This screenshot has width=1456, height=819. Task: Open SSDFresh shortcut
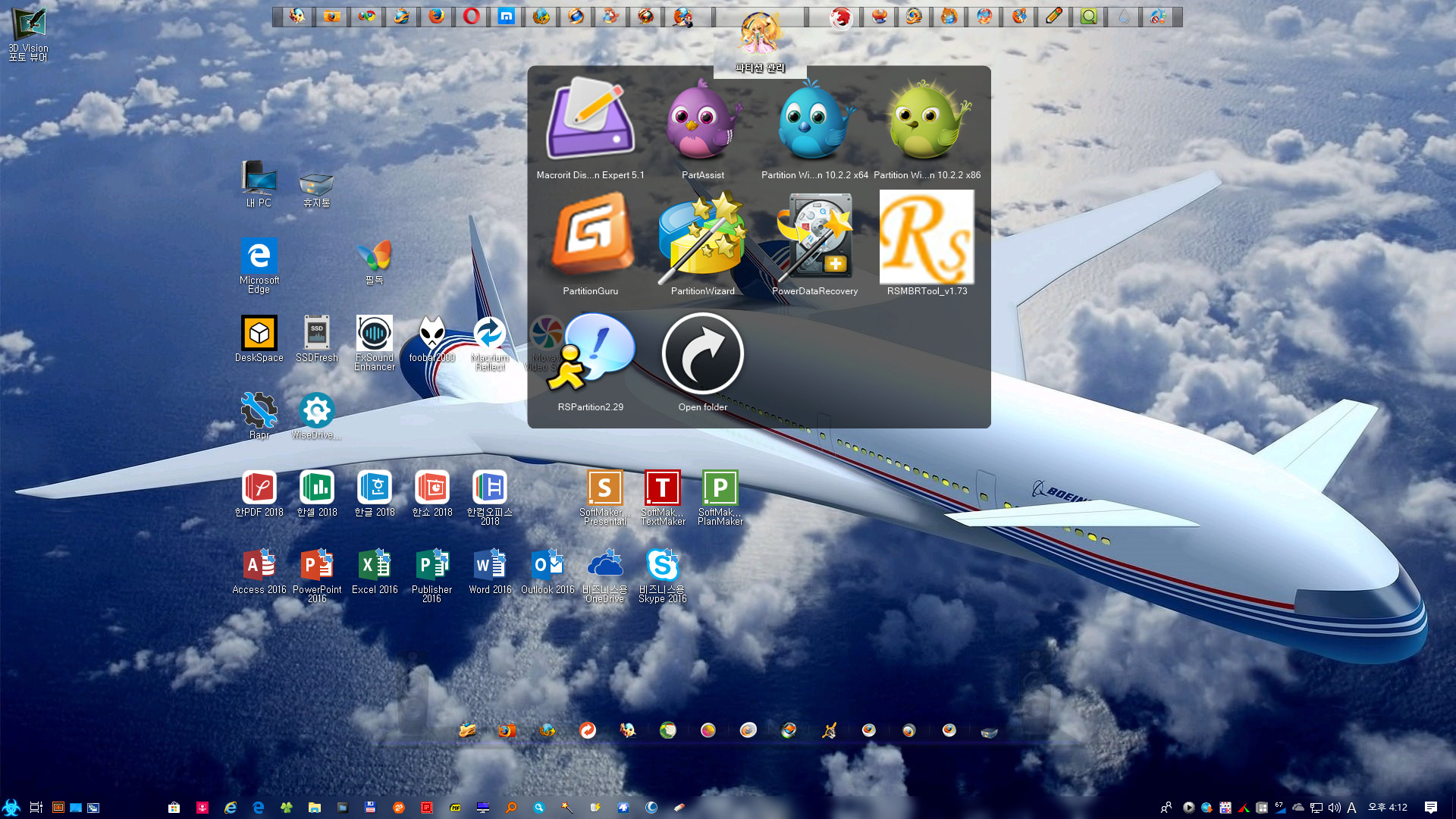tap(316, 339)
